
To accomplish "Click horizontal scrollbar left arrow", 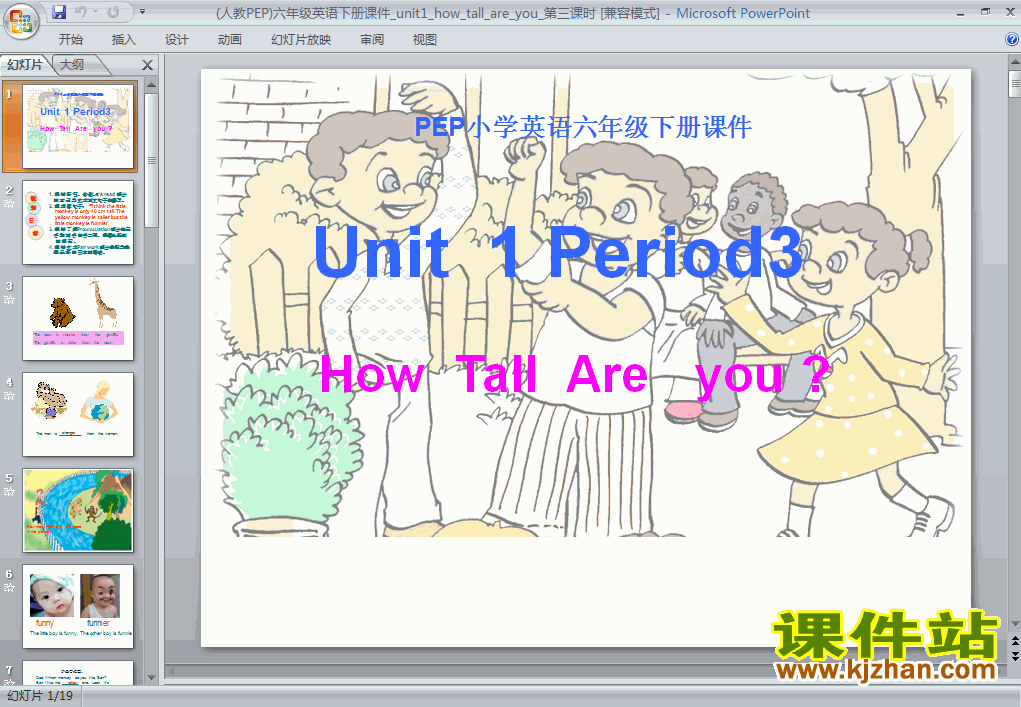I will [x=171, y=671].
